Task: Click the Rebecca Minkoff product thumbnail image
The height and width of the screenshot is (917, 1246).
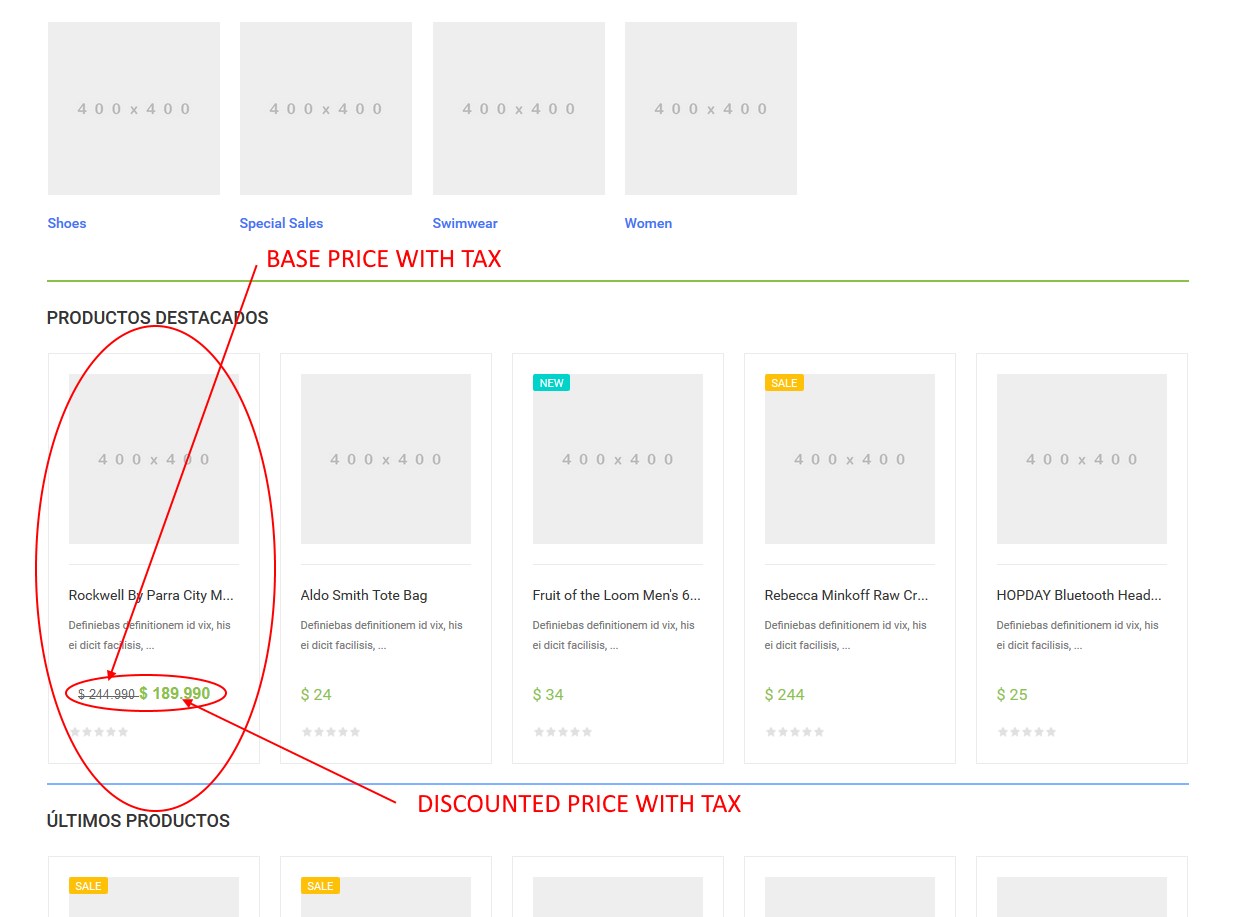Action: pyautogui.click(x=849, y=458)
